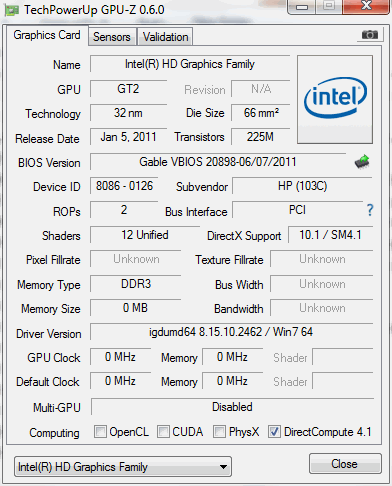Click the Bus Interface question mark

pyautogui.click(x=370, y=210)
